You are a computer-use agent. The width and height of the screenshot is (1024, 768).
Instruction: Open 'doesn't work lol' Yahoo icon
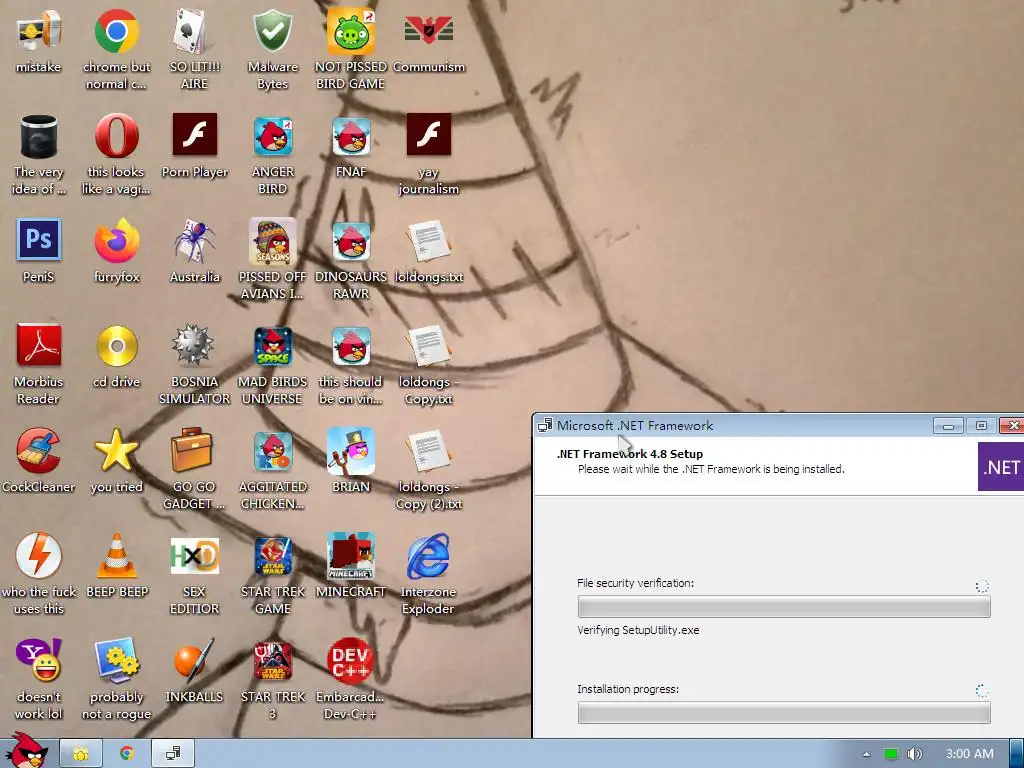[x=39, y=661]
